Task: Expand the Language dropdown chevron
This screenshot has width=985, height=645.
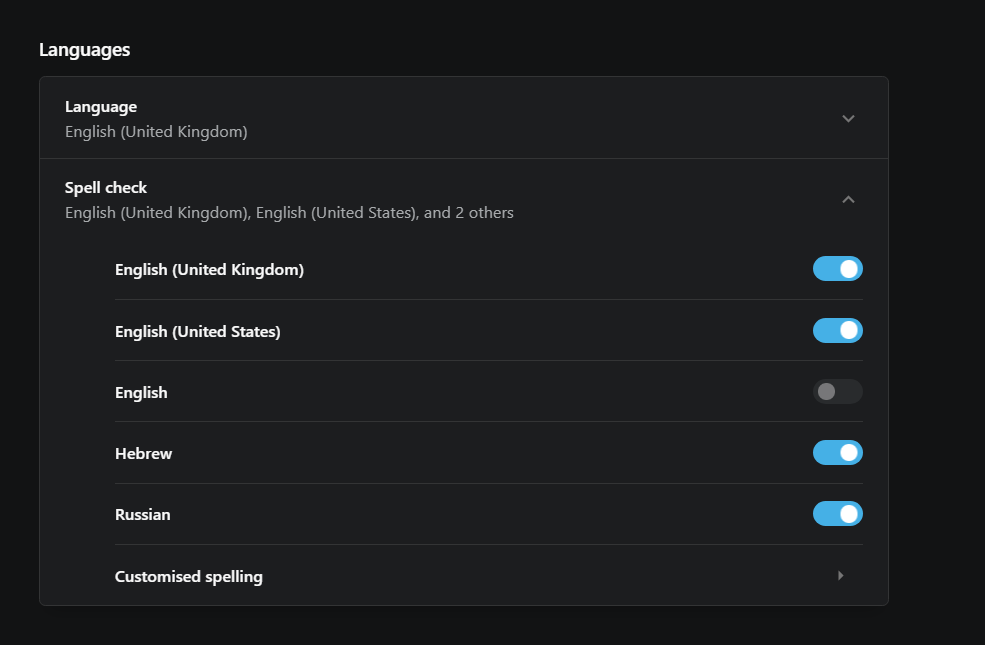Action: point(848,119)
